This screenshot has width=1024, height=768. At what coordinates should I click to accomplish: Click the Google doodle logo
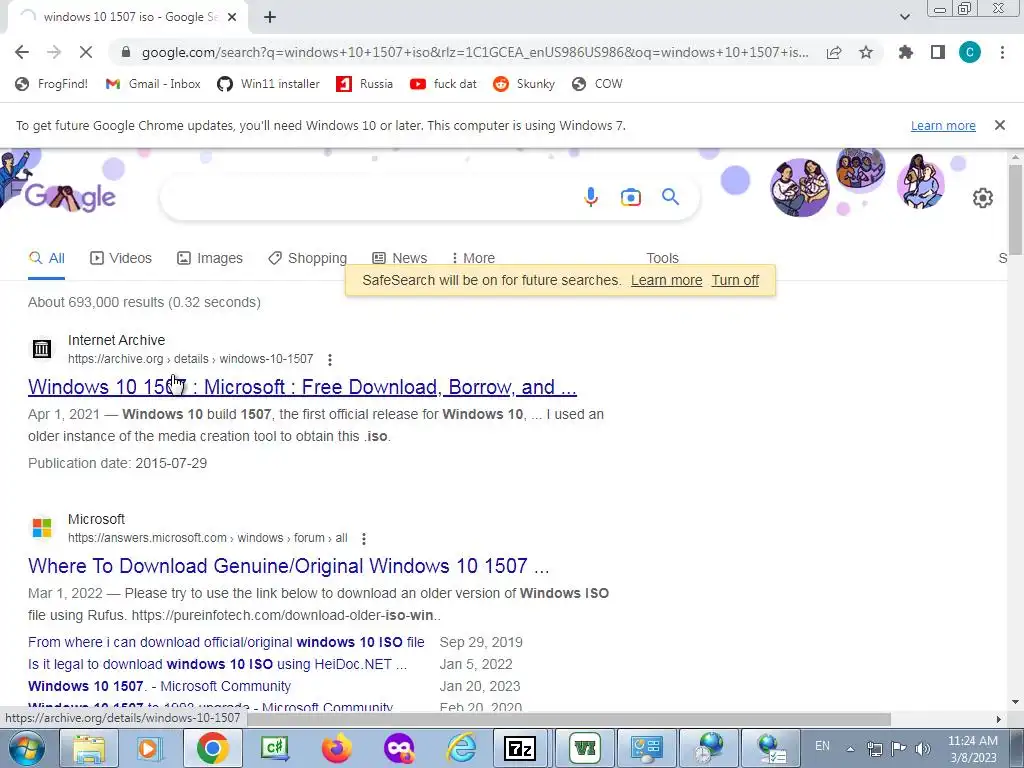(x=71, y=196)
